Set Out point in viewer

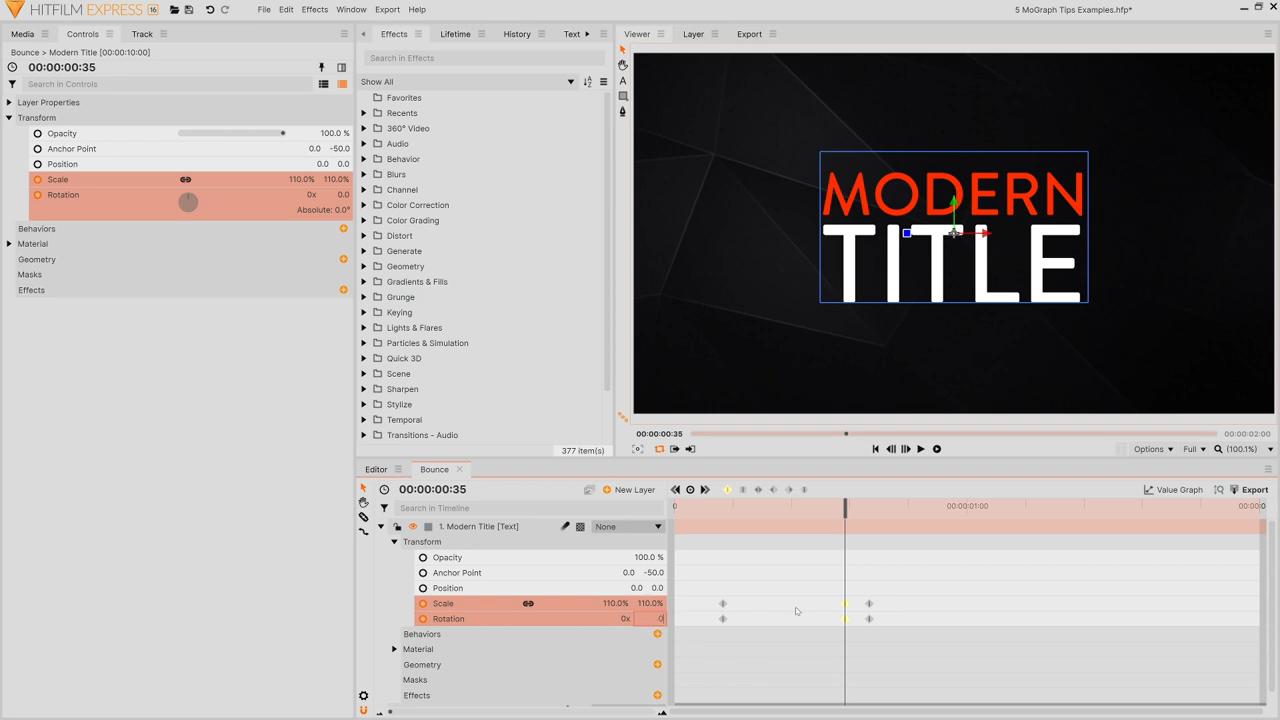tap(690, 449)
